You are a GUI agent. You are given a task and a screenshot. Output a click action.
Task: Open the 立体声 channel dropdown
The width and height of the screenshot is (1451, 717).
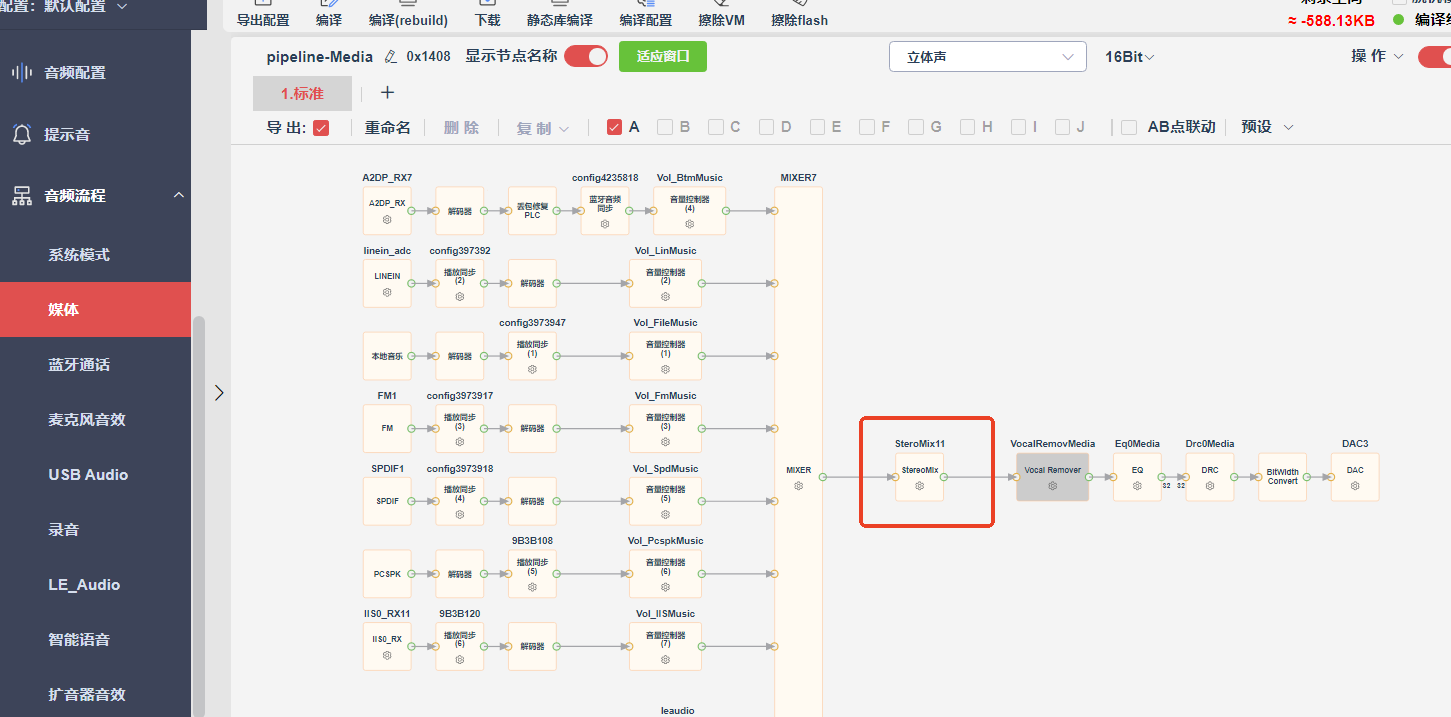click(x=988, y=57)
